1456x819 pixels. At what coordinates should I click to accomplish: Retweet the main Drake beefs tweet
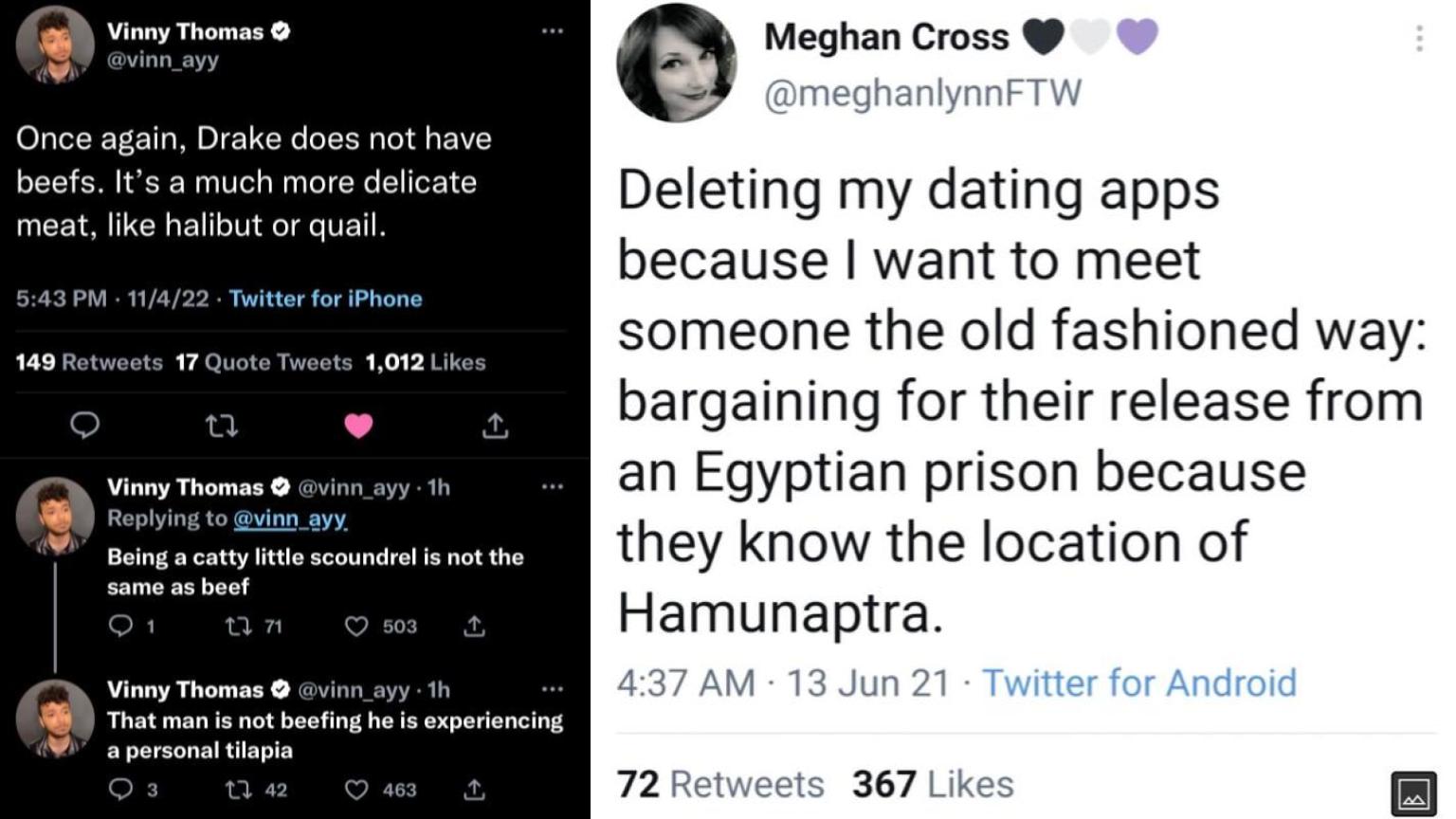coord(222,427)
